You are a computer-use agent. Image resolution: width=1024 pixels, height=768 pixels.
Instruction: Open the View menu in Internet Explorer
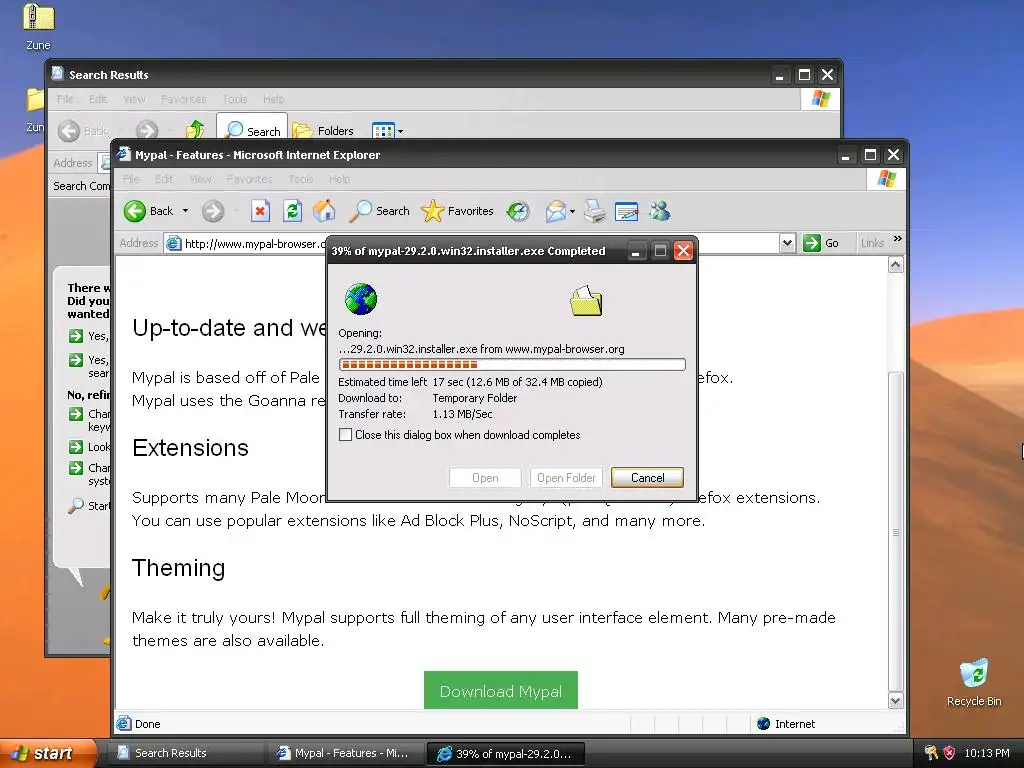200,179
